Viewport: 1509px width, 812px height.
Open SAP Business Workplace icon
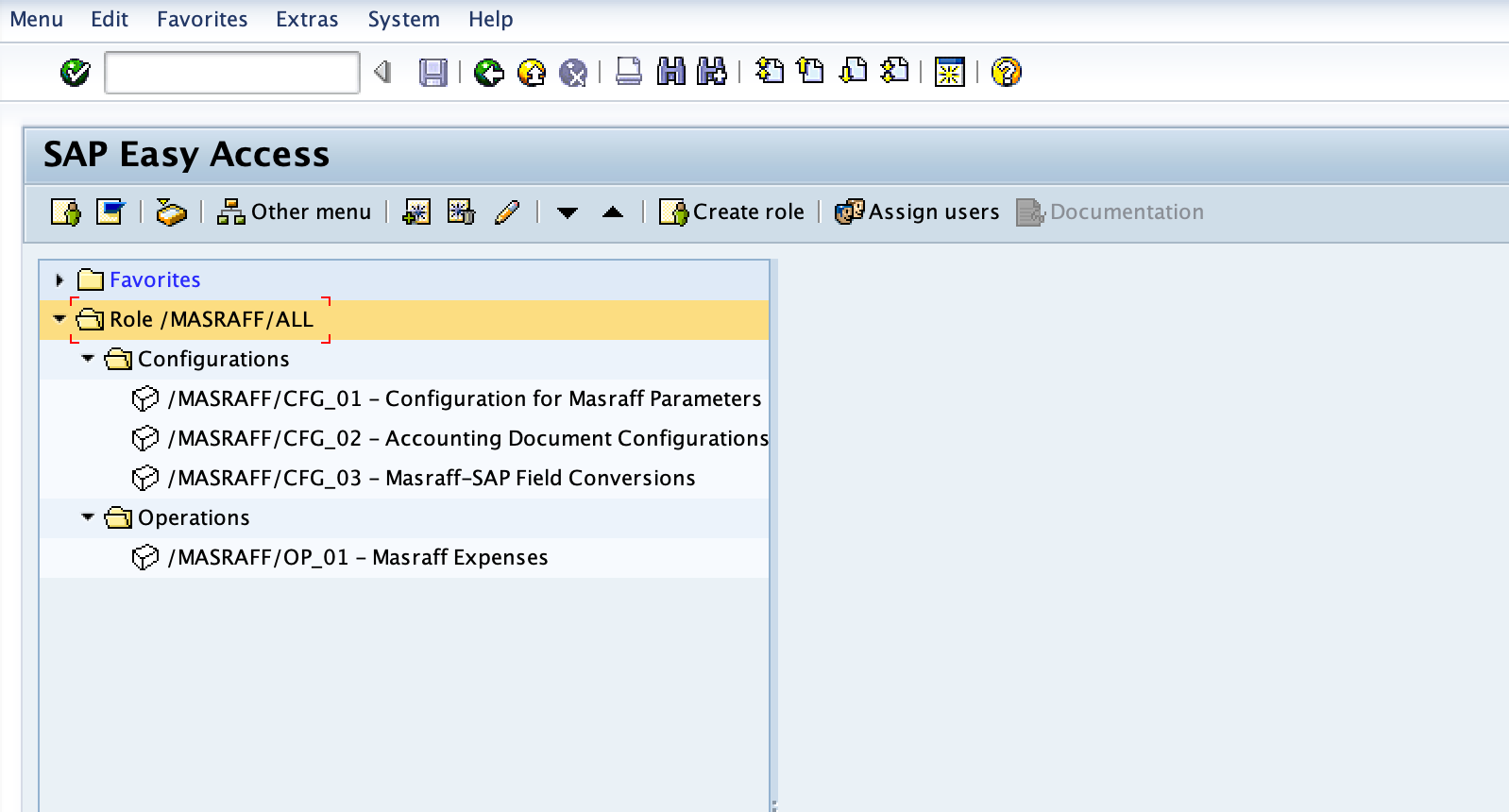(171, 212)
